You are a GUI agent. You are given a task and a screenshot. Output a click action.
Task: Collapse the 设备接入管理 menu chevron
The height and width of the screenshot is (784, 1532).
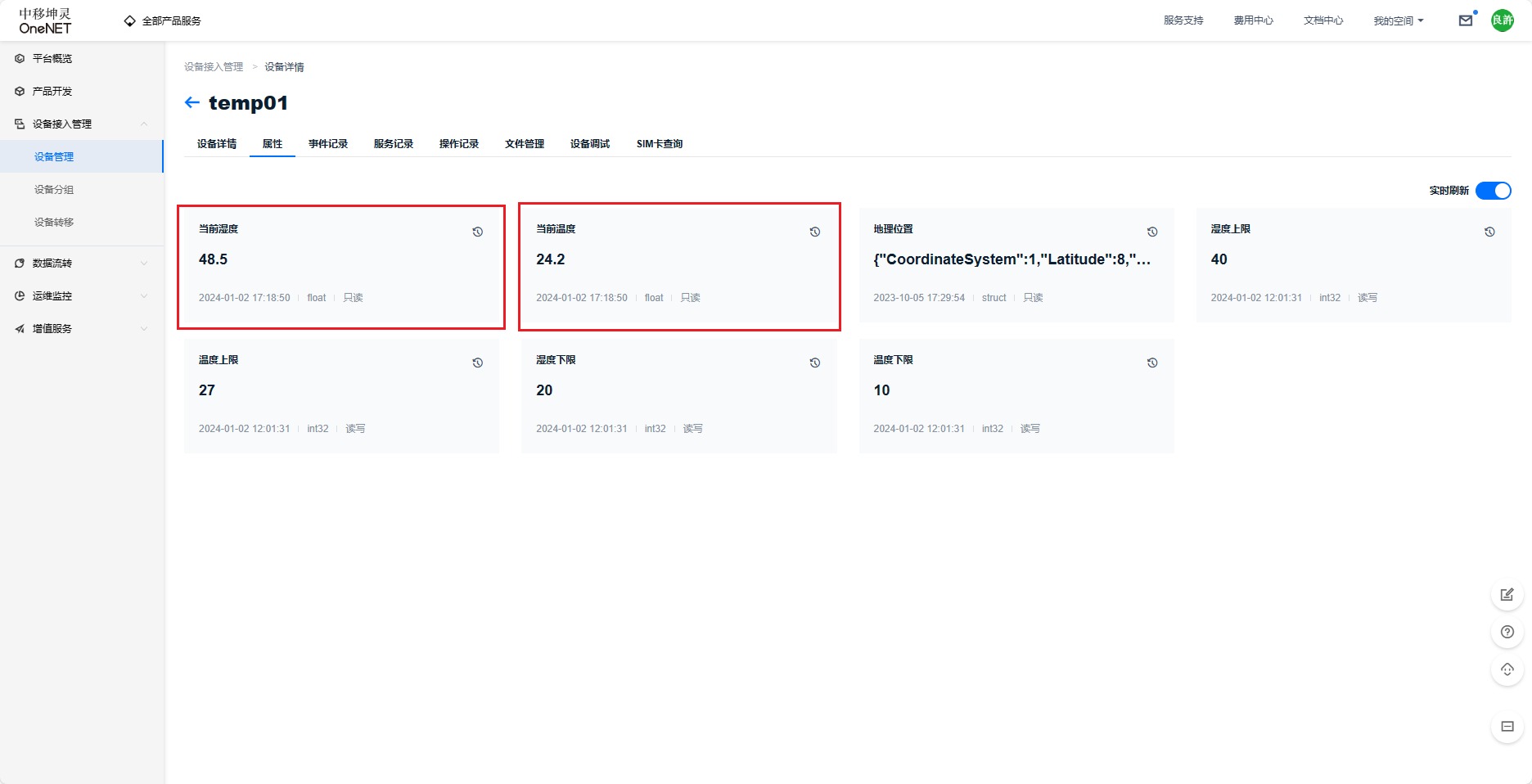144,124
